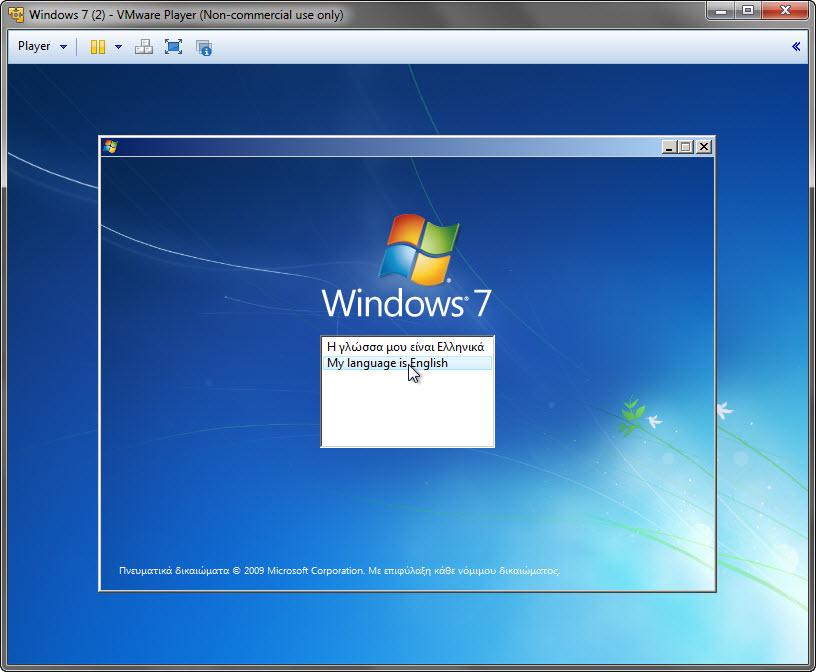Collapse toolbar with double chevron icon
816x672 pixels.
(x=796, y=46)
